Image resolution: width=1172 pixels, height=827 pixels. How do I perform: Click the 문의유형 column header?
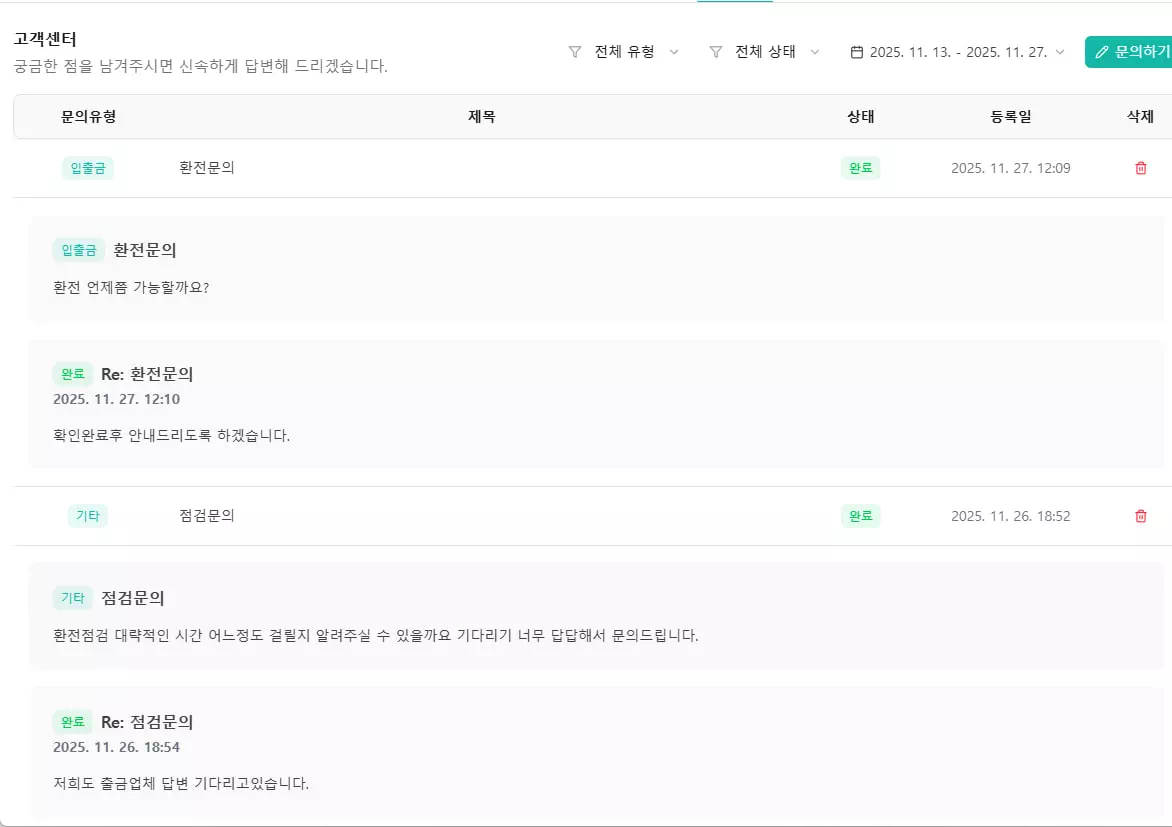pos(88,117)
